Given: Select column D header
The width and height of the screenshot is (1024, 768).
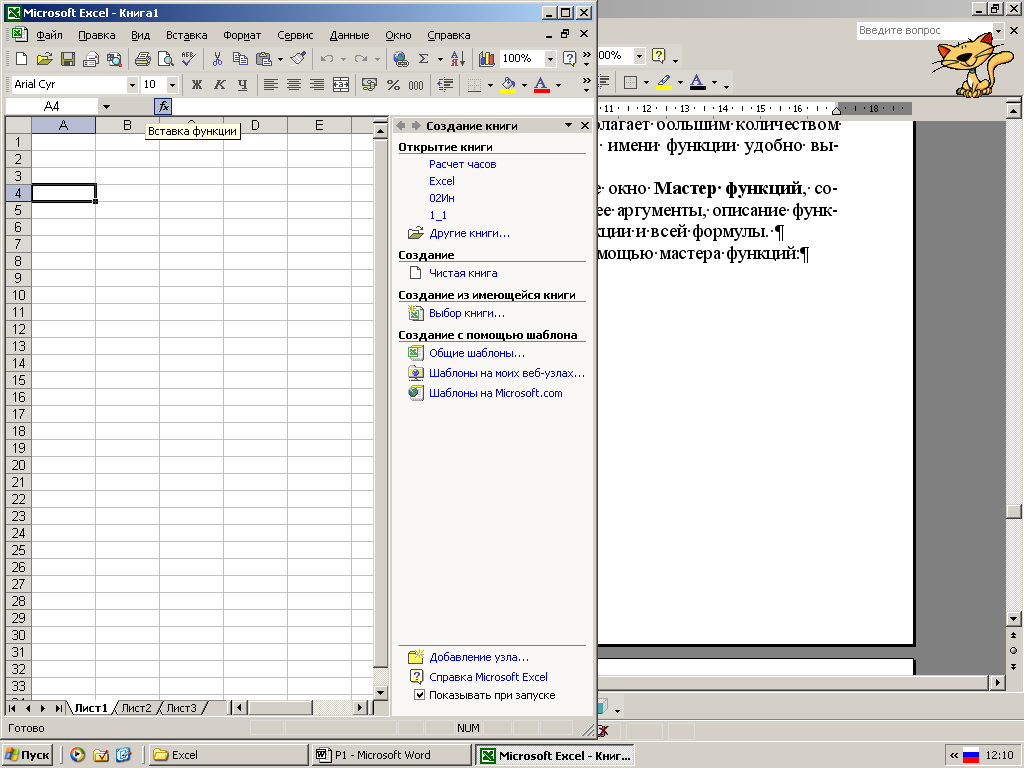Looking at the screenshot, I should point(255,125).
